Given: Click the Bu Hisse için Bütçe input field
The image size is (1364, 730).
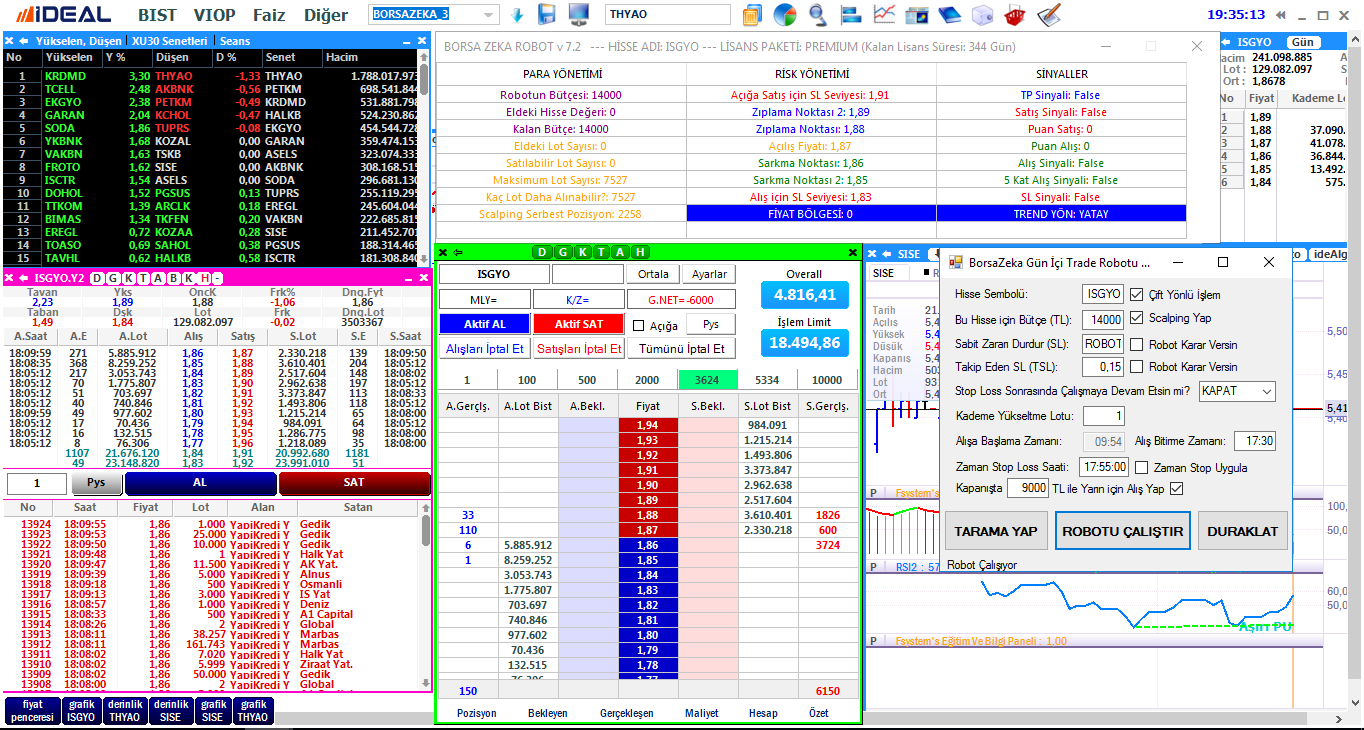Looking at the screenshot, I should click(x=1103, y=319).
